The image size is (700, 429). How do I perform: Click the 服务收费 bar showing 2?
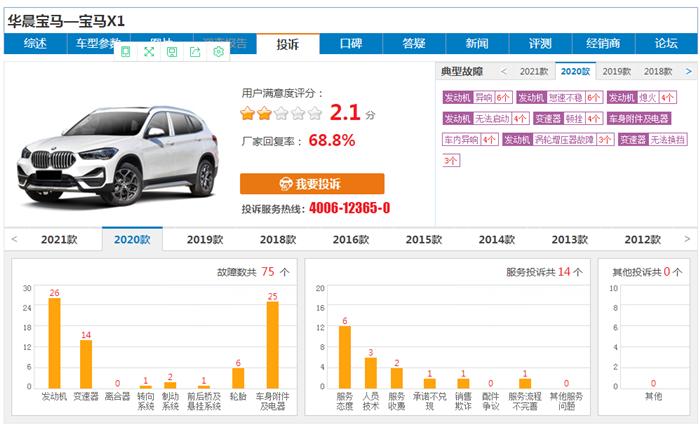396,378
